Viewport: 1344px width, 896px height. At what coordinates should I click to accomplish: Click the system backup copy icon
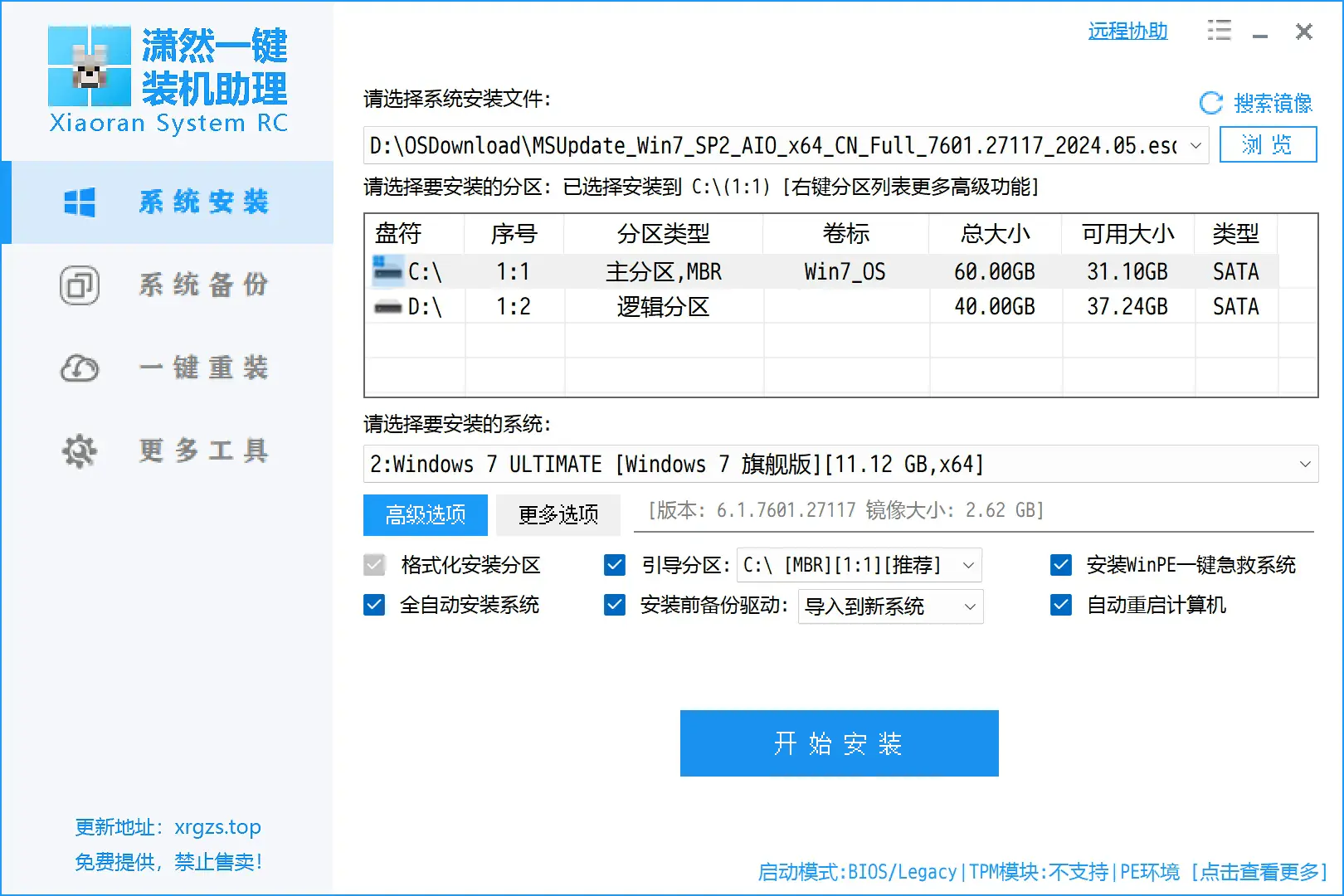[80, 285]
